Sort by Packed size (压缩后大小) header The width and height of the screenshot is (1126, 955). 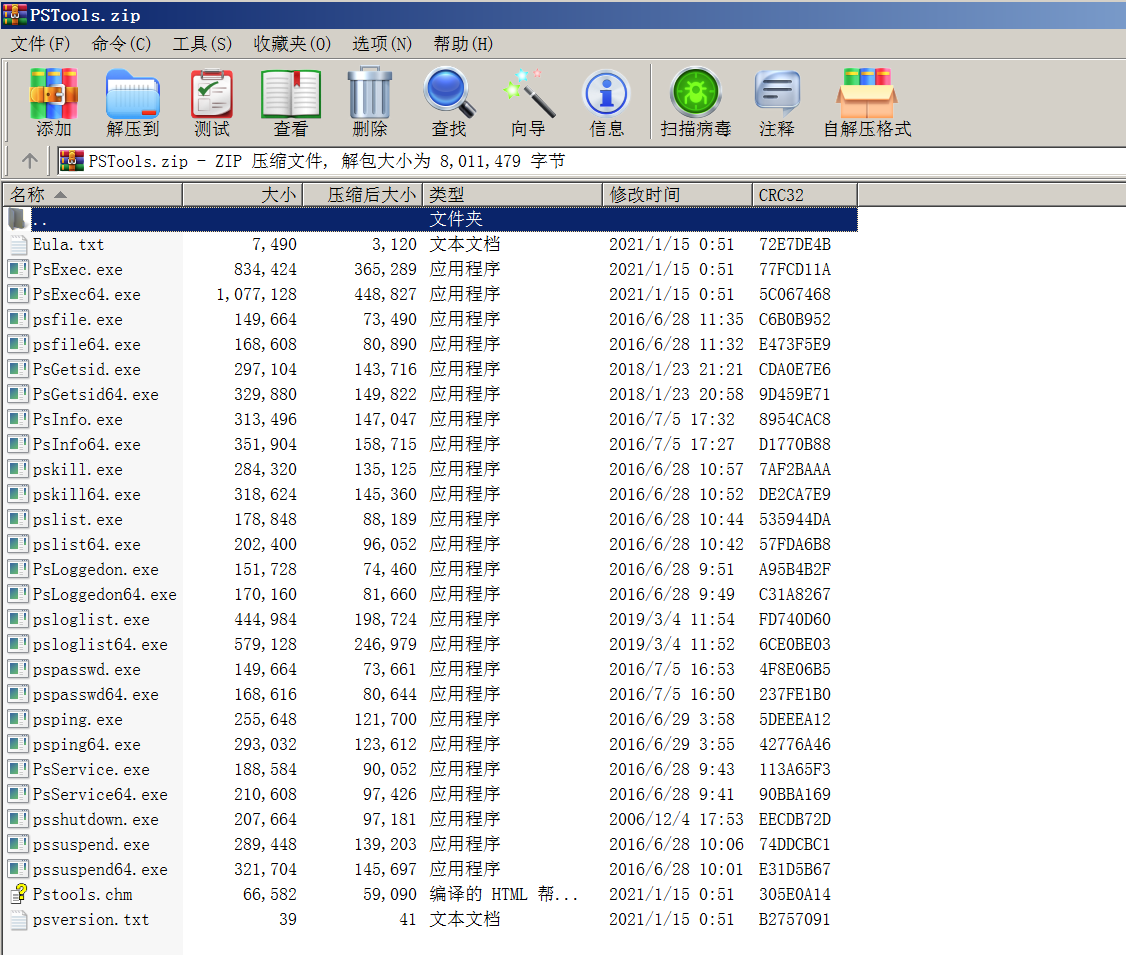[363, 195]
